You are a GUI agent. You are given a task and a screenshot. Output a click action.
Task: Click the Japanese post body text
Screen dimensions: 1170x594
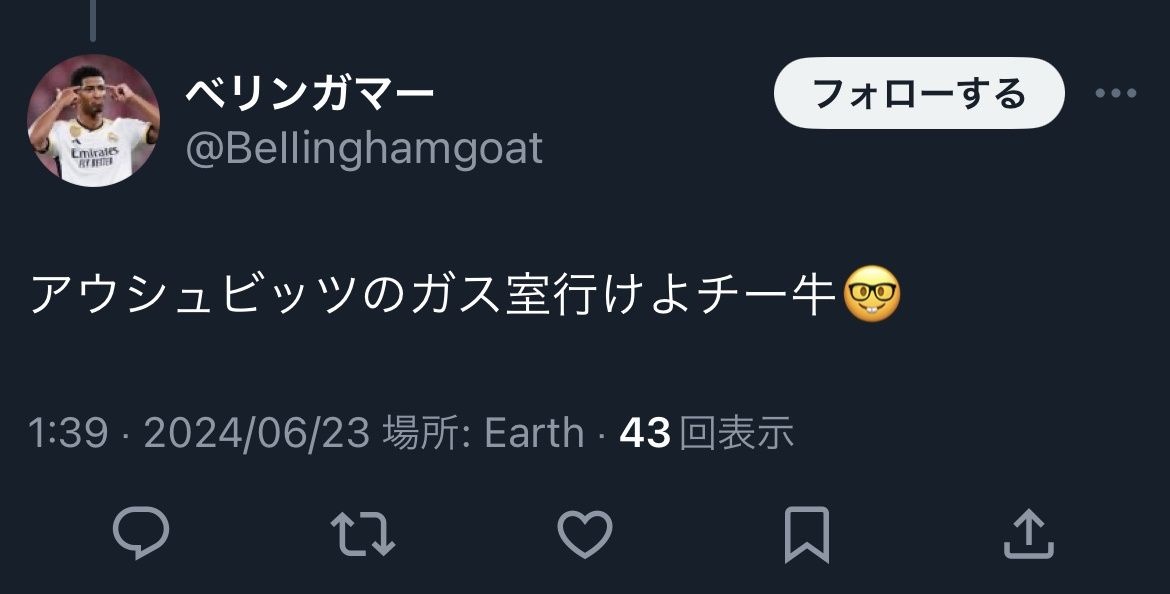click(434, 295)
